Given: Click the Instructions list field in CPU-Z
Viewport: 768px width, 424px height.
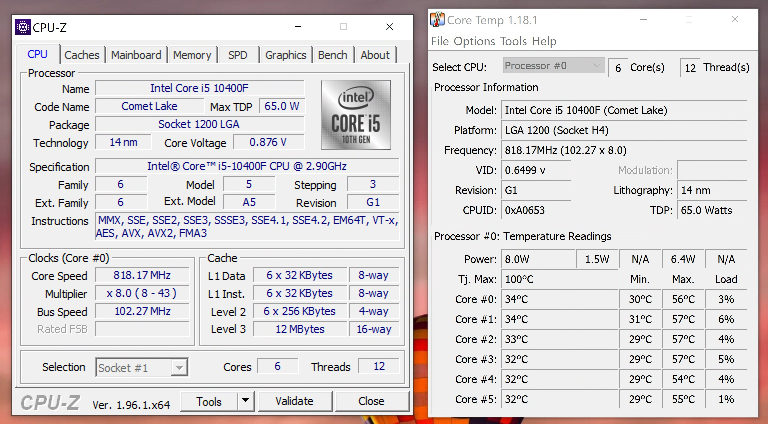Looking at the screenshot, I should (x=247, y=227).
